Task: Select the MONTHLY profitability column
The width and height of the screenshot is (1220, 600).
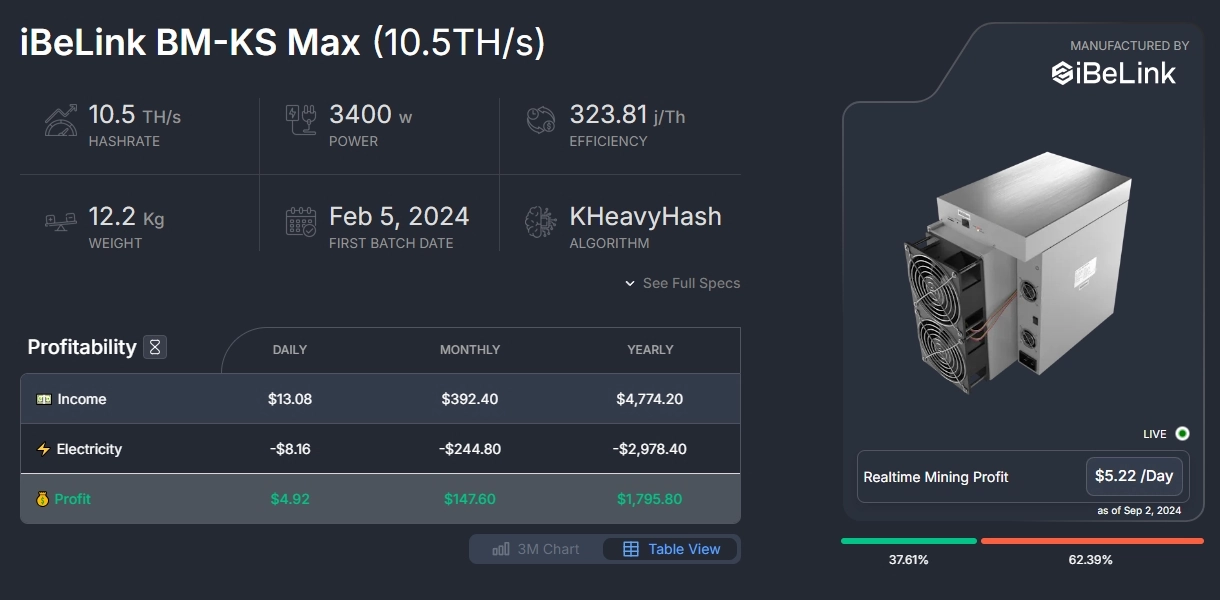Action: click(470, 350)
